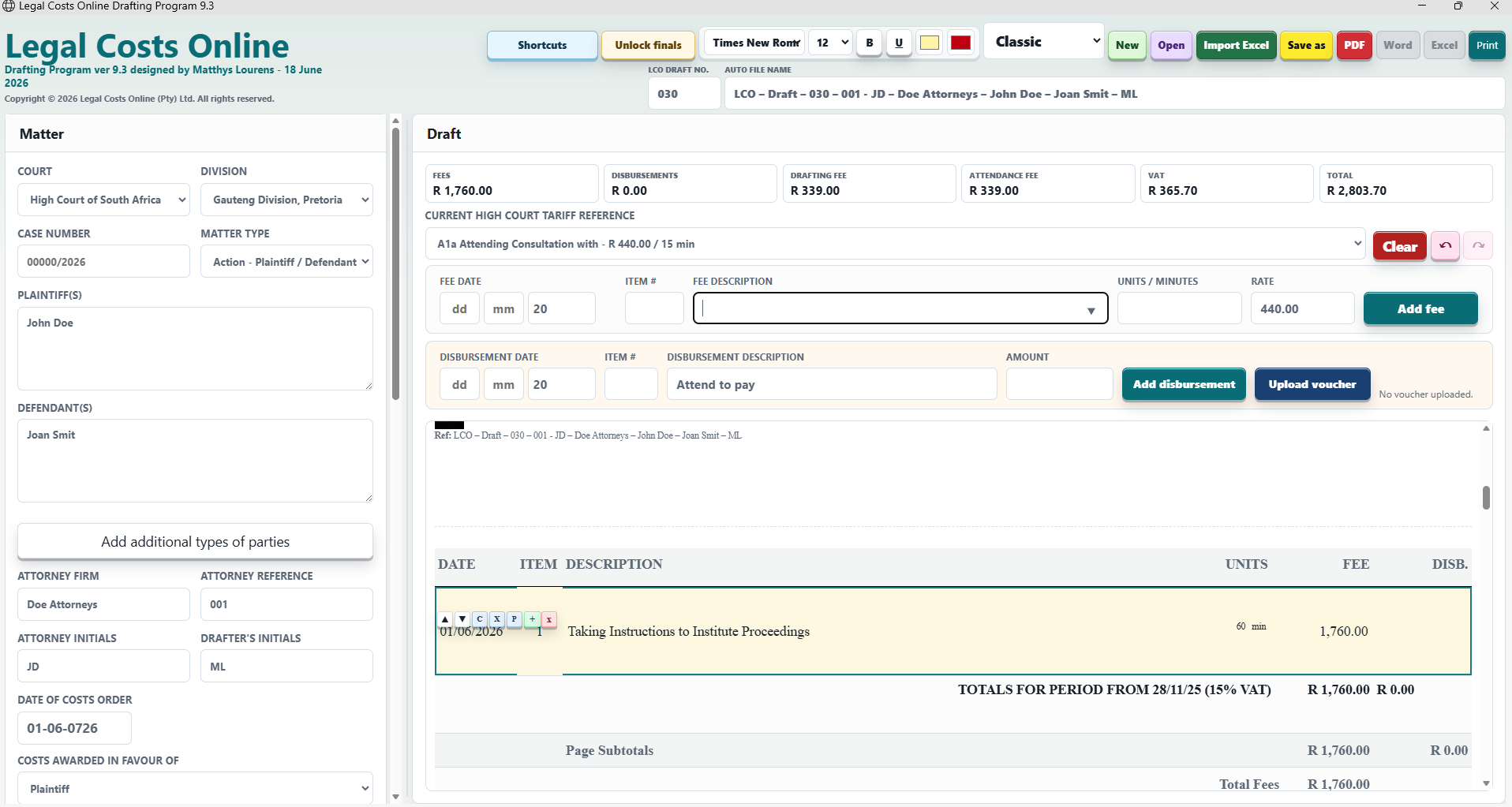Image resolution: width=1512 pixels, height=807 pixels.
Task: Click the red Clear button
Action: point(1400,246)
